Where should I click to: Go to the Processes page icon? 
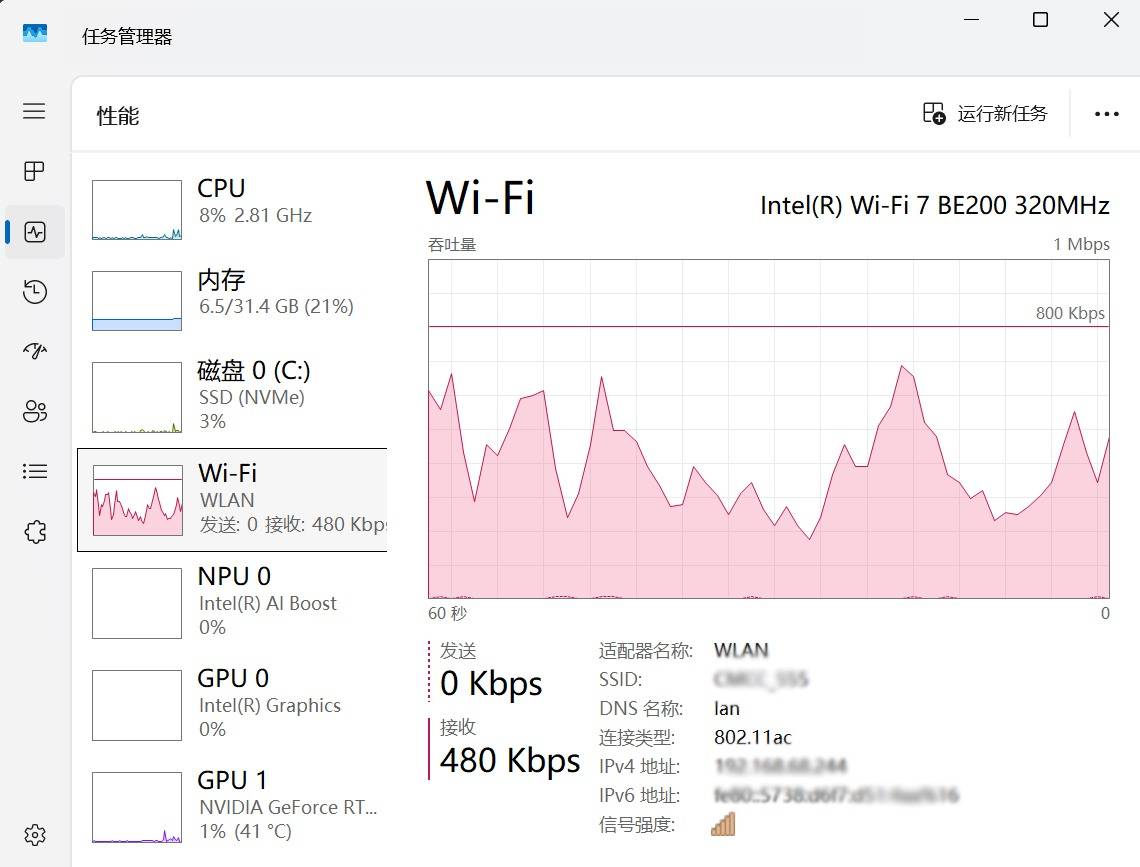pos(34,171)
